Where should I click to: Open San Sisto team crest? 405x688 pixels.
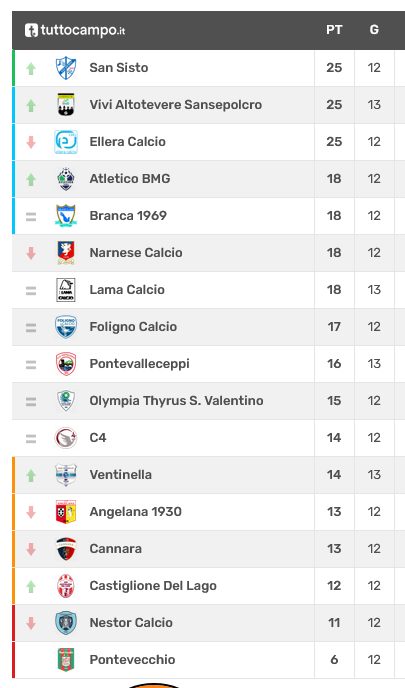click(66, 68)
